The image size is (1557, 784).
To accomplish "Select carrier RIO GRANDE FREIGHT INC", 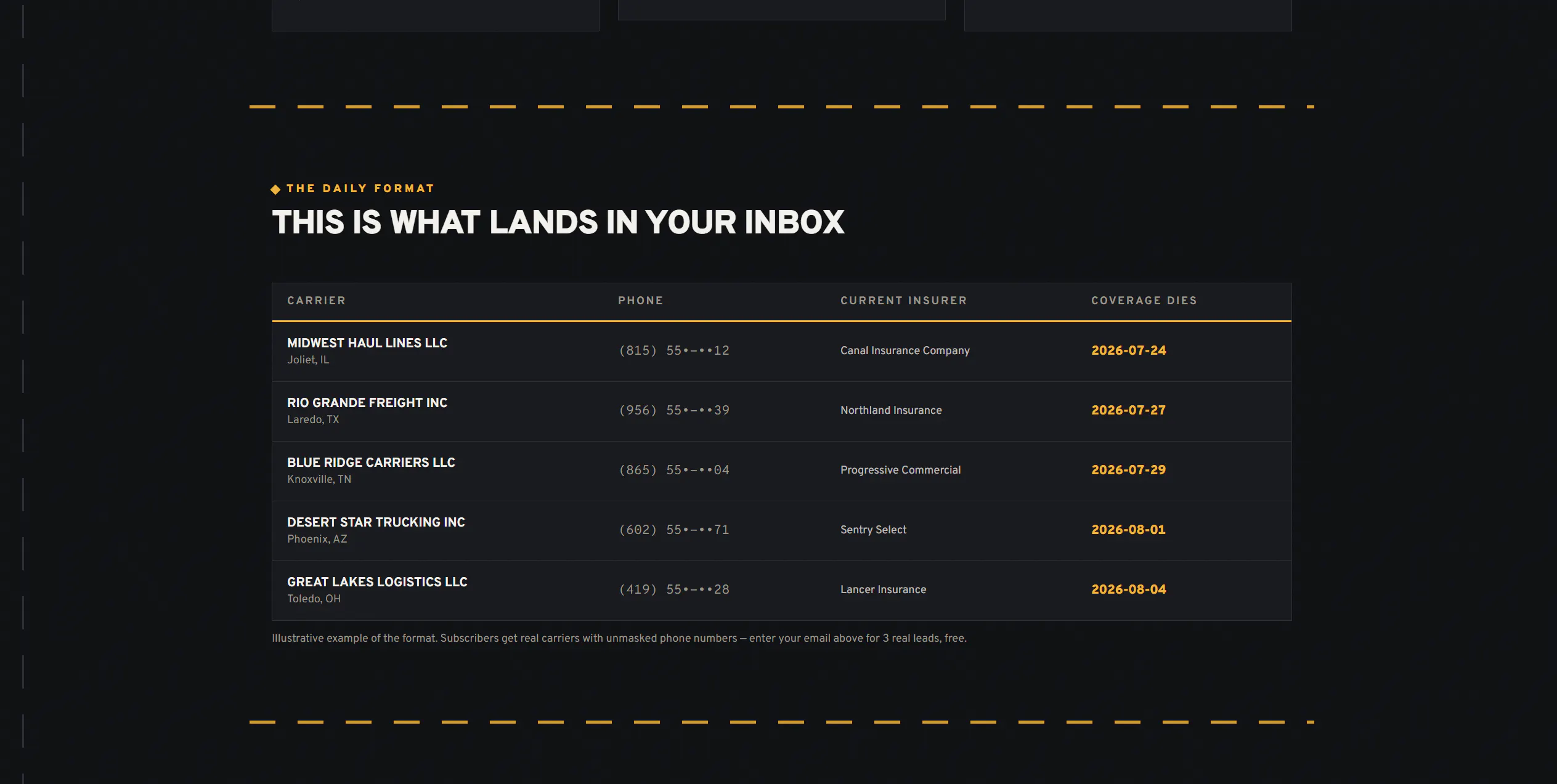I will [x=367, y=403].
